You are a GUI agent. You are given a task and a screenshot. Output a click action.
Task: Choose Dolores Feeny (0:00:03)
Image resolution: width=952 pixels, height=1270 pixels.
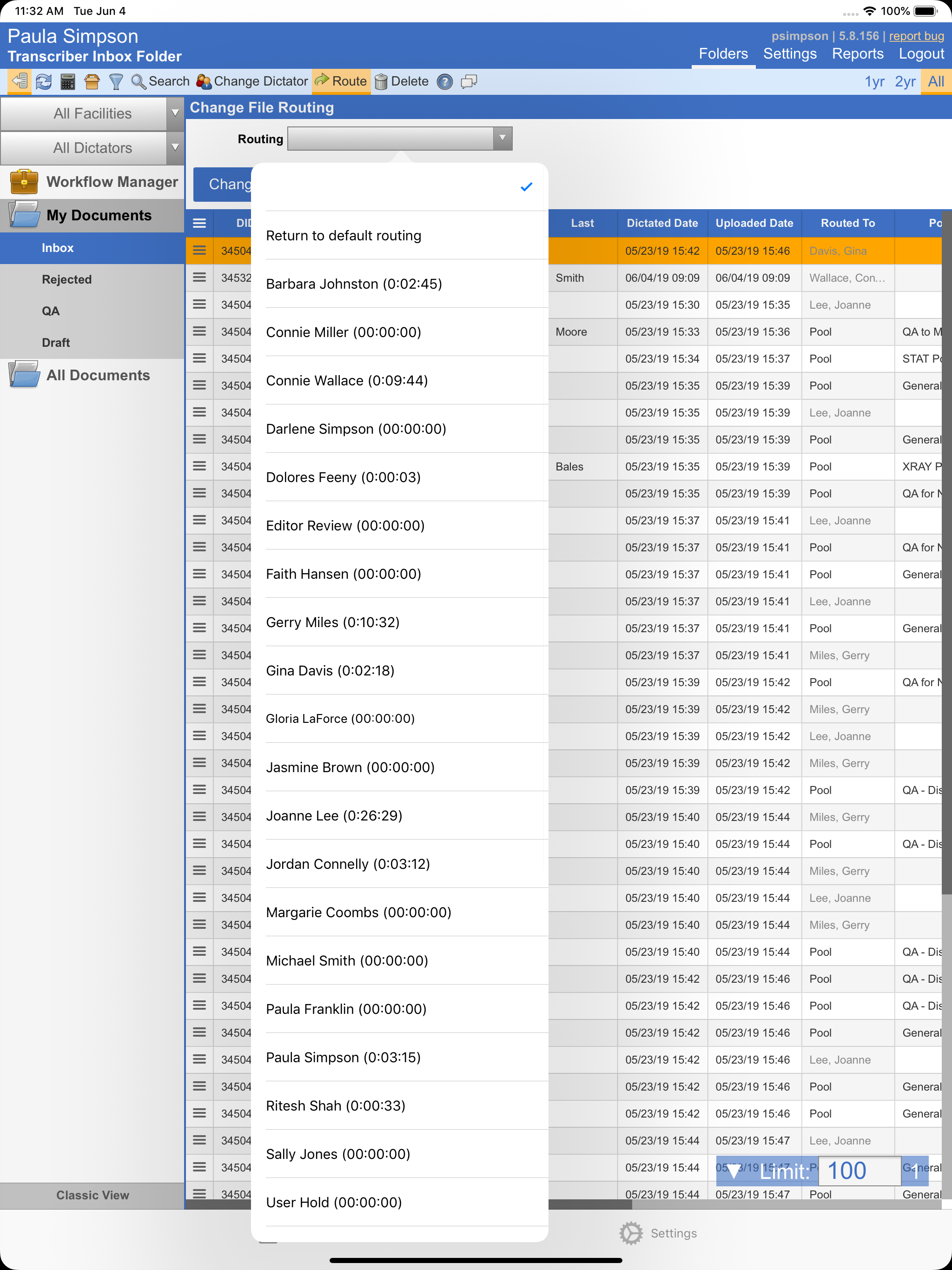(x=400, y=477)
